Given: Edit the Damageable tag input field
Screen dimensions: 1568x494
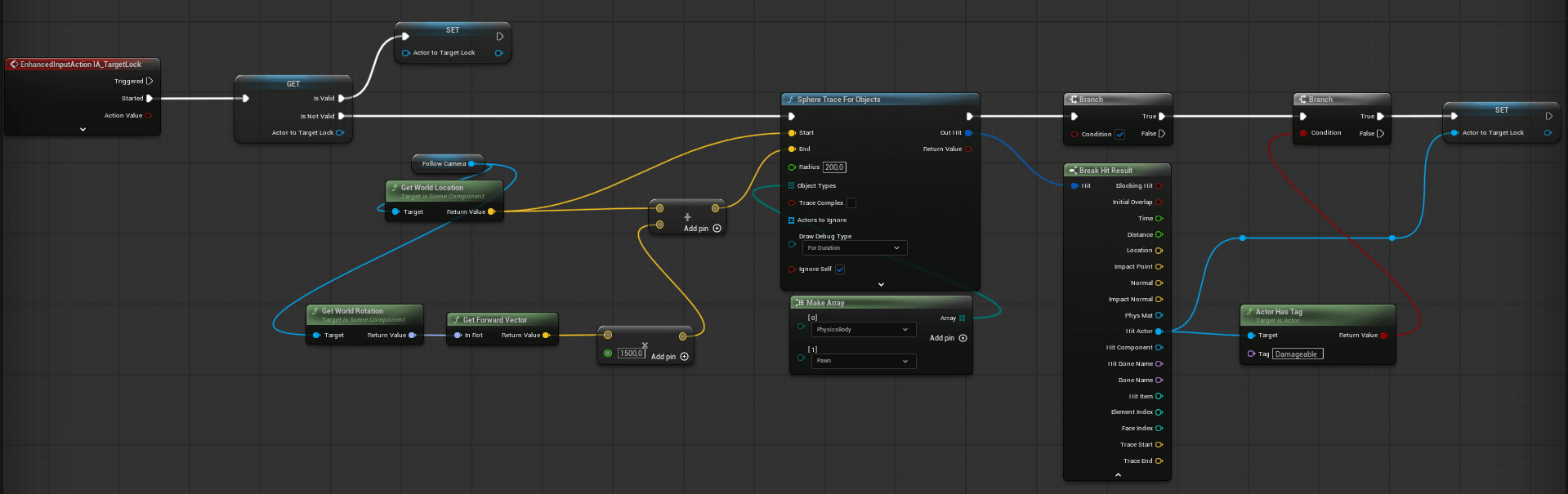Looking at the screenshot, I should pyautogui.click(x=1298, y=354).
